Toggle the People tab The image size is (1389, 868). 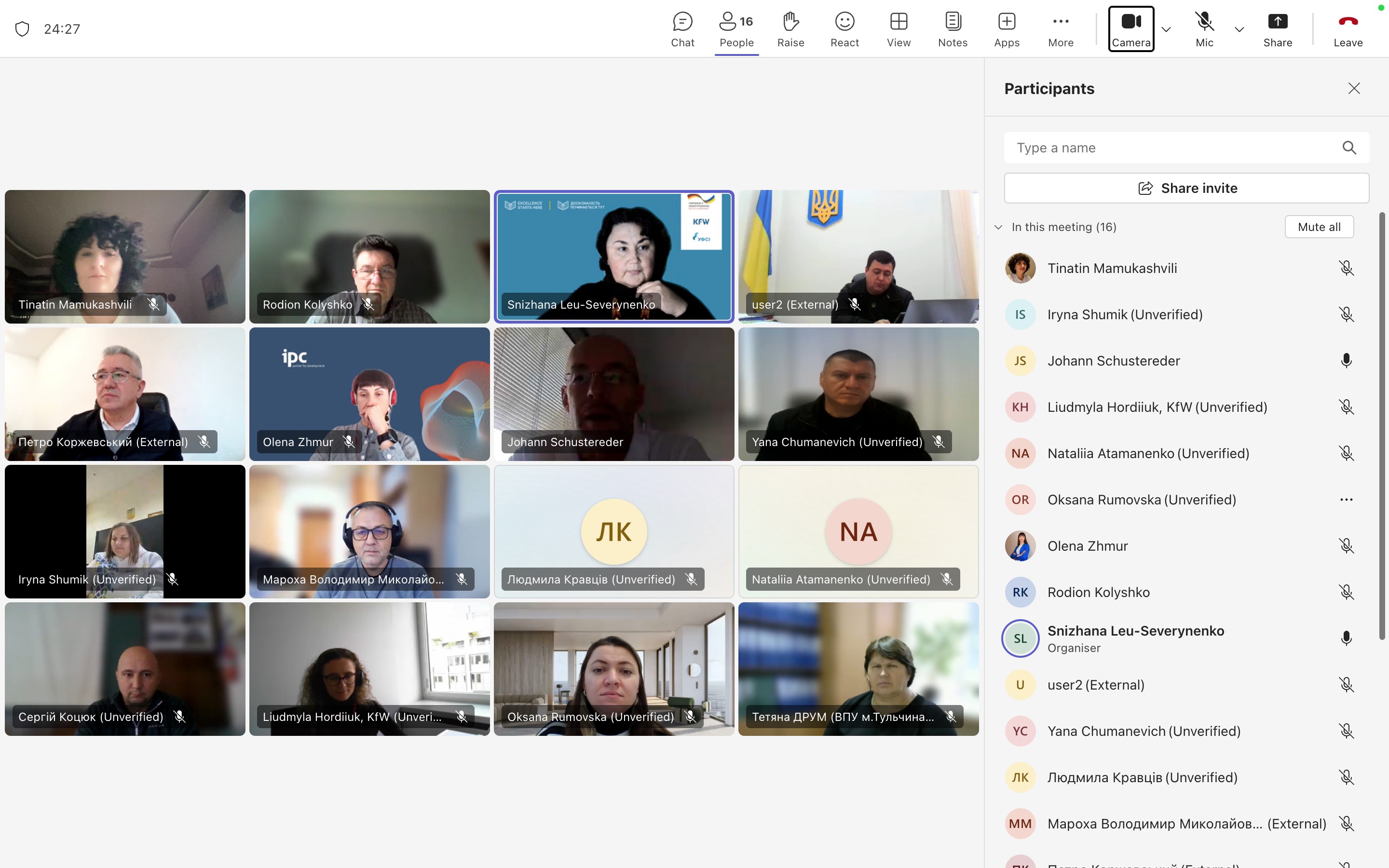click(x=736, y=29)
